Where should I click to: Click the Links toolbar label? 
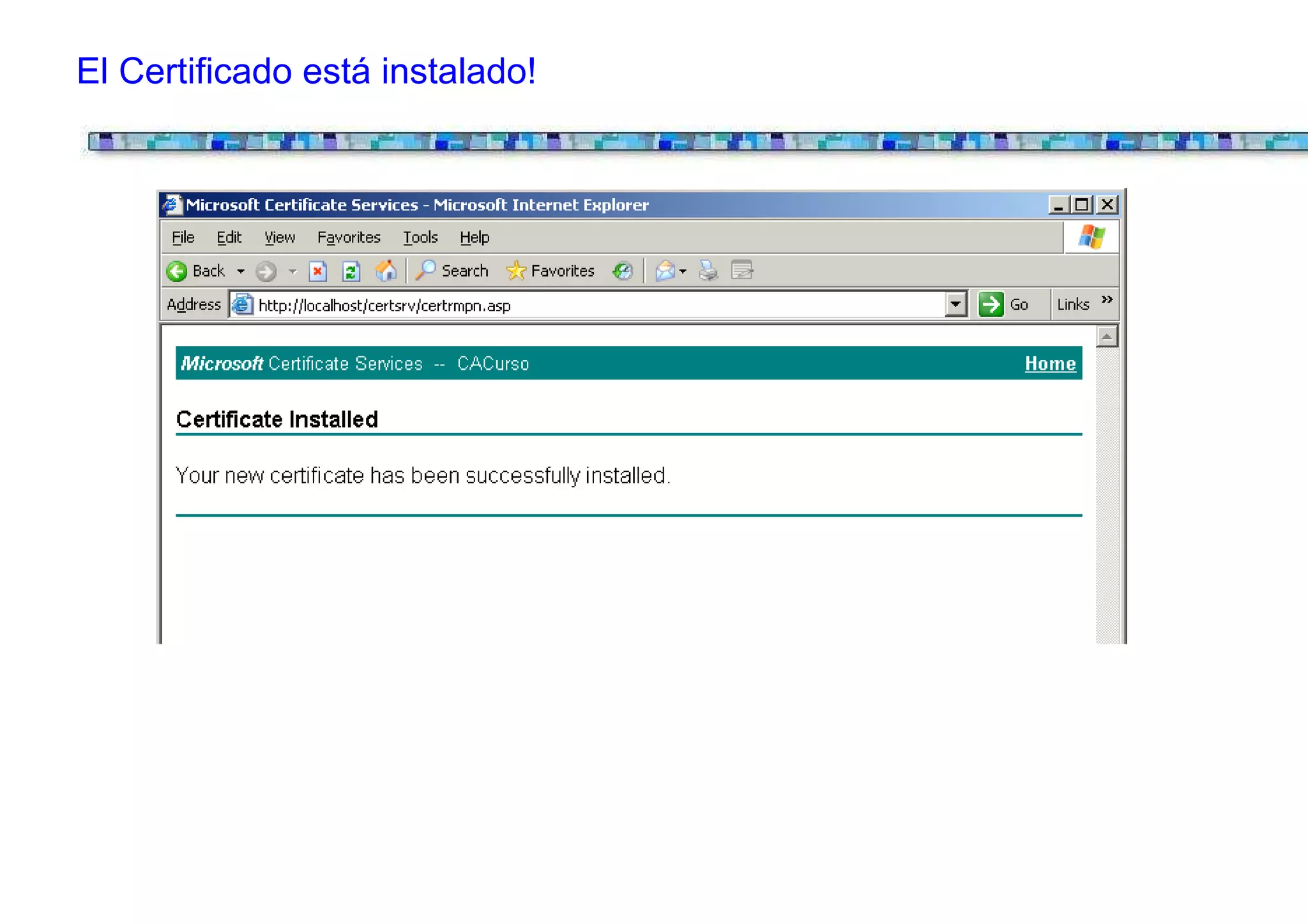(x=1073, y=305)
